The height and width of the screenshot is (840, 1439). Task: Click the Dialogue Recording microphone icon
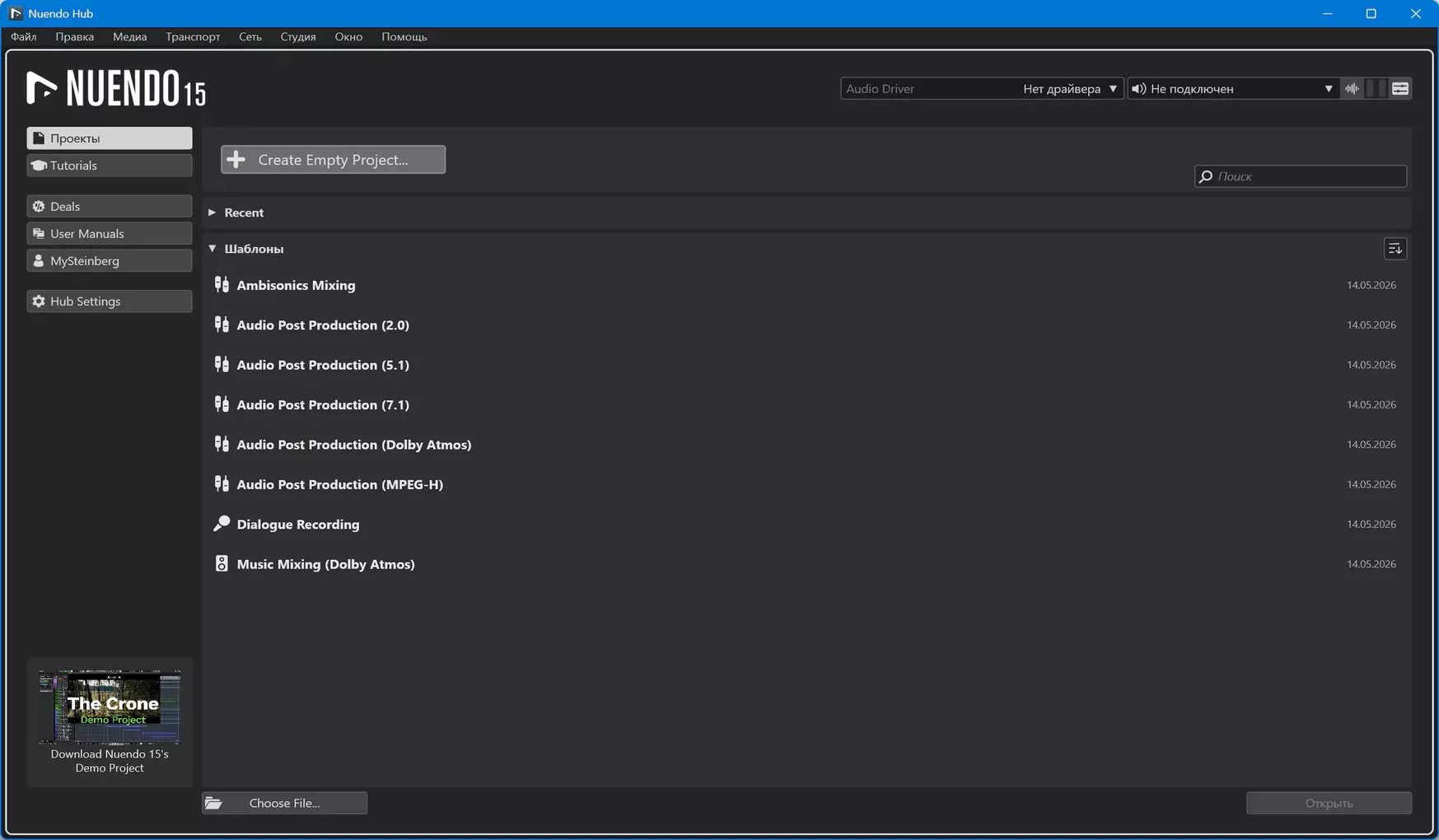tap(222, 524)
